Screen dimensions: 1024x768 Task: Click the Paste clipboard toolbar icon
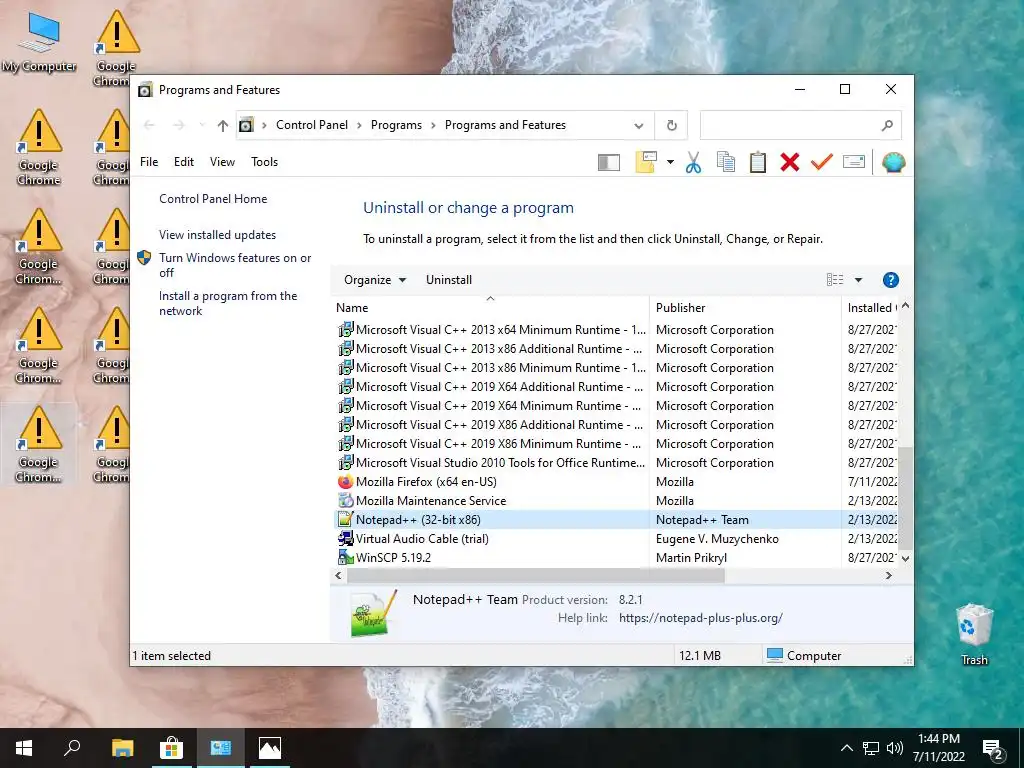point(758,162)
